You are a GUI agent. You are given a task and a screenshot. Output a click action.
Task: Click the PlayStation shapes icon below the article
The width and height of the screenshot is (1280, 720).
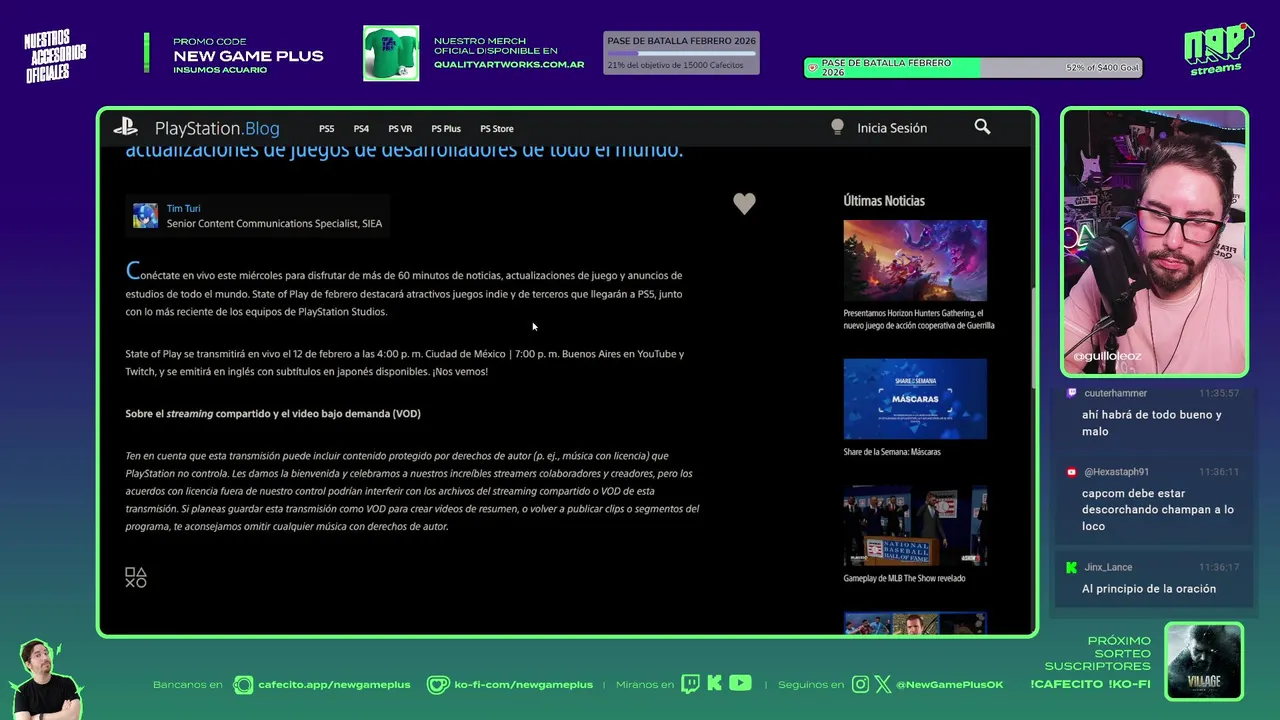point(136,577)
